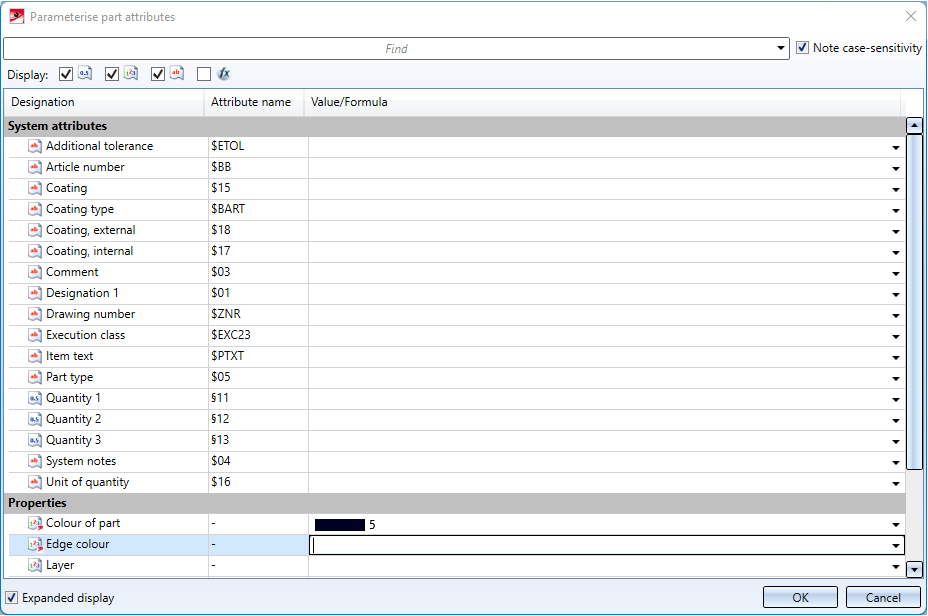Click the Designation column header
This screenshot has height=616, width=928.
coord(104,102)
